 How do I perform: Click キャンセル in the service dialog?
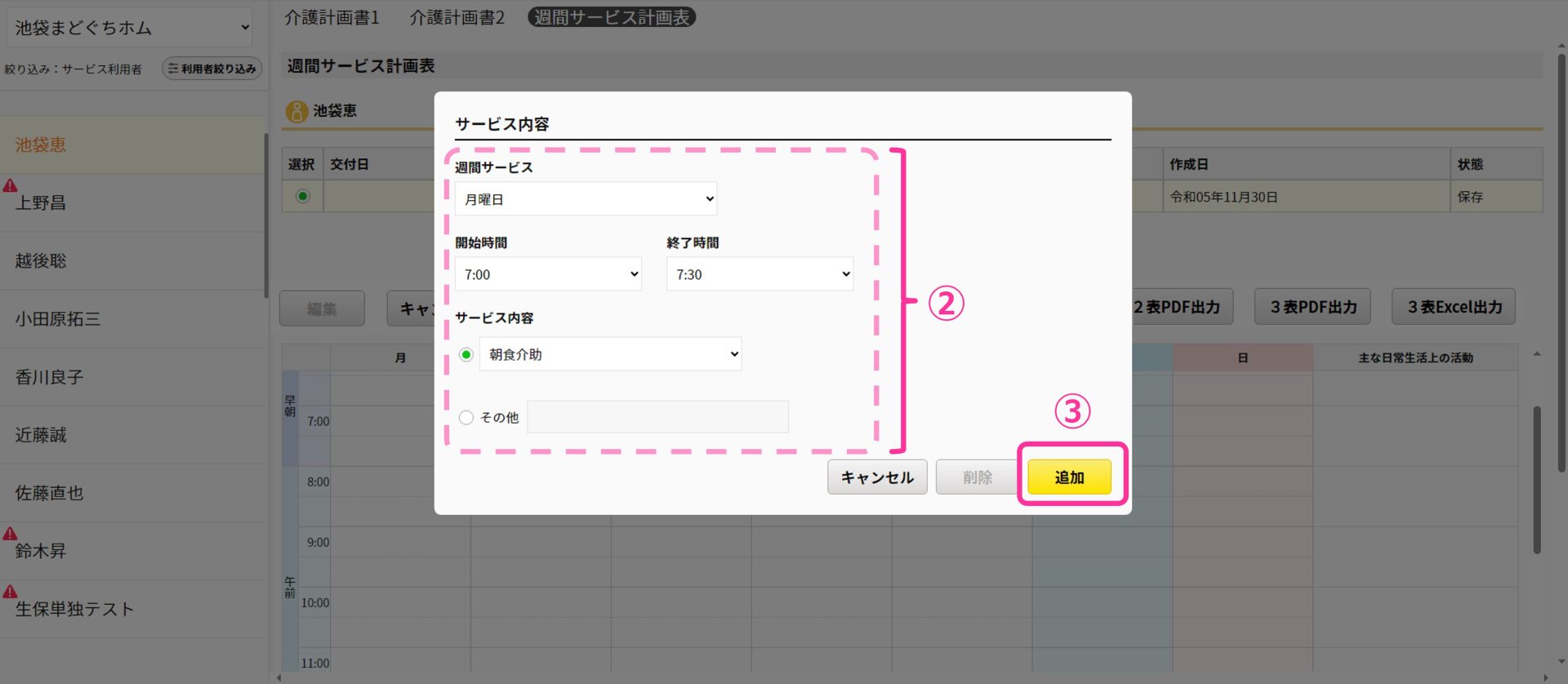coord(877,477)
